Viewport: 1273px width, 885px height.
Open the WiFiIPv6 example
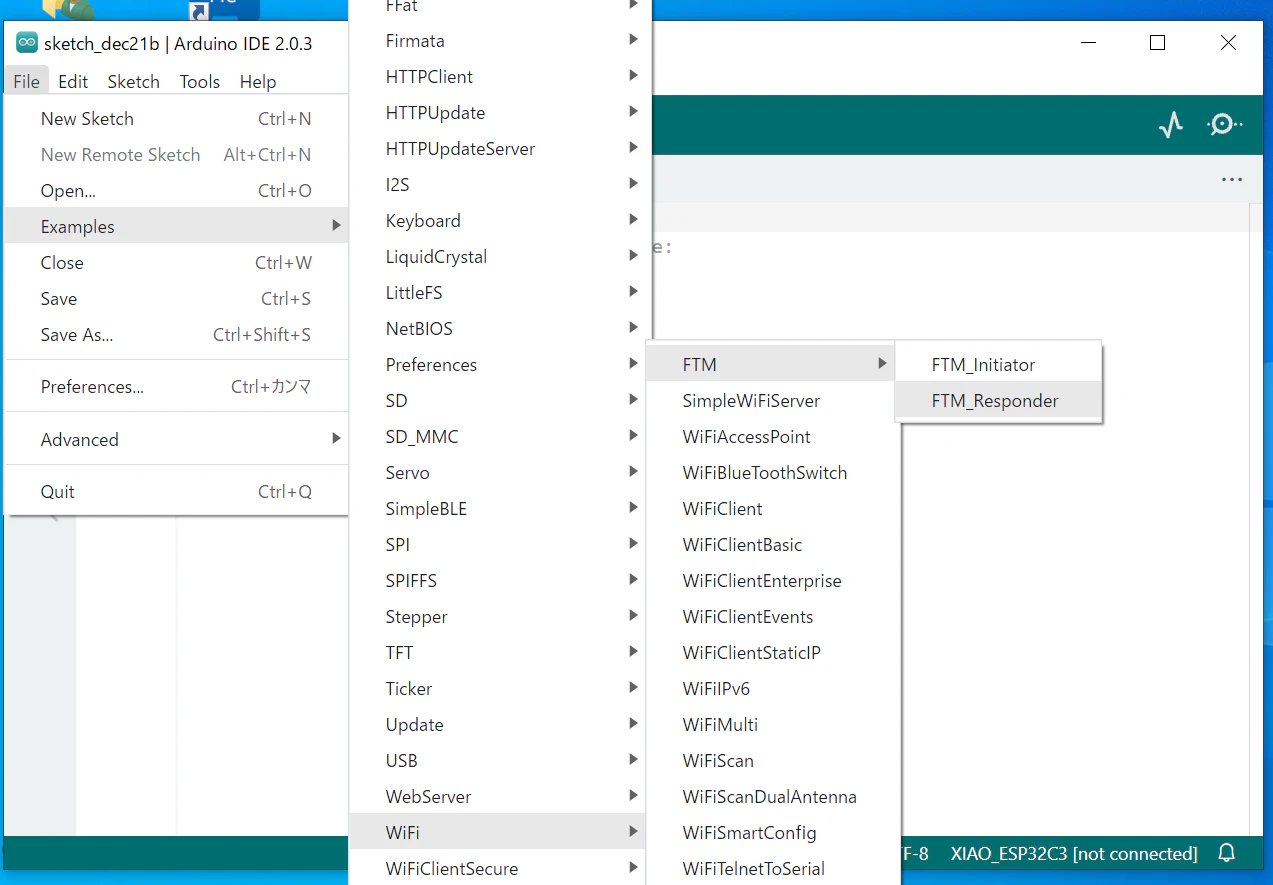tap(772, 689)
